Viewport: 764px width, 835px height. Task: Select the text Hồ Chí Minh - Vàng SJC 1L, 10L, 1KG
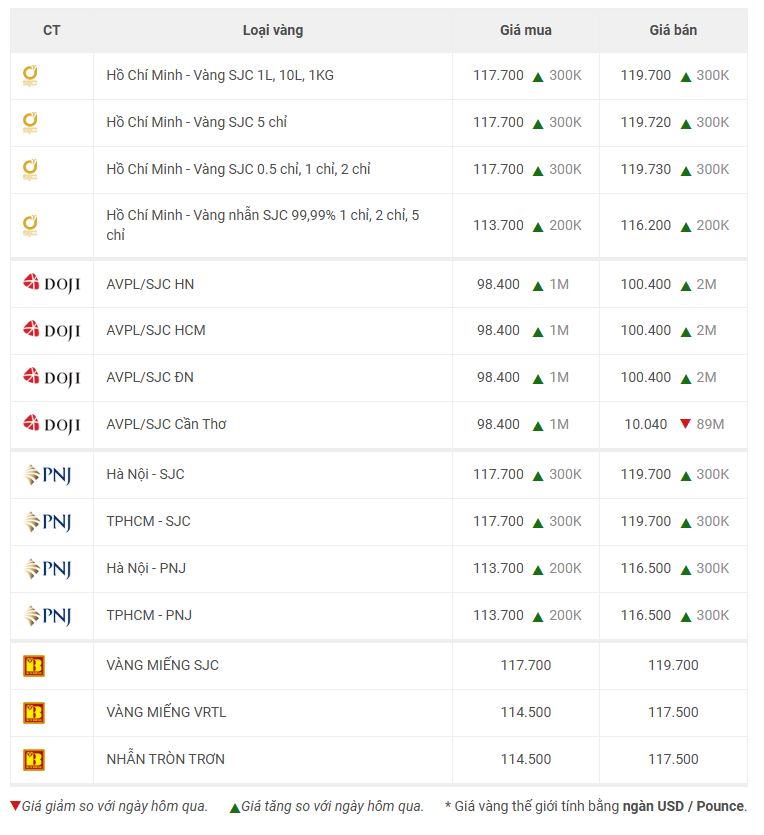pos(220,75)
